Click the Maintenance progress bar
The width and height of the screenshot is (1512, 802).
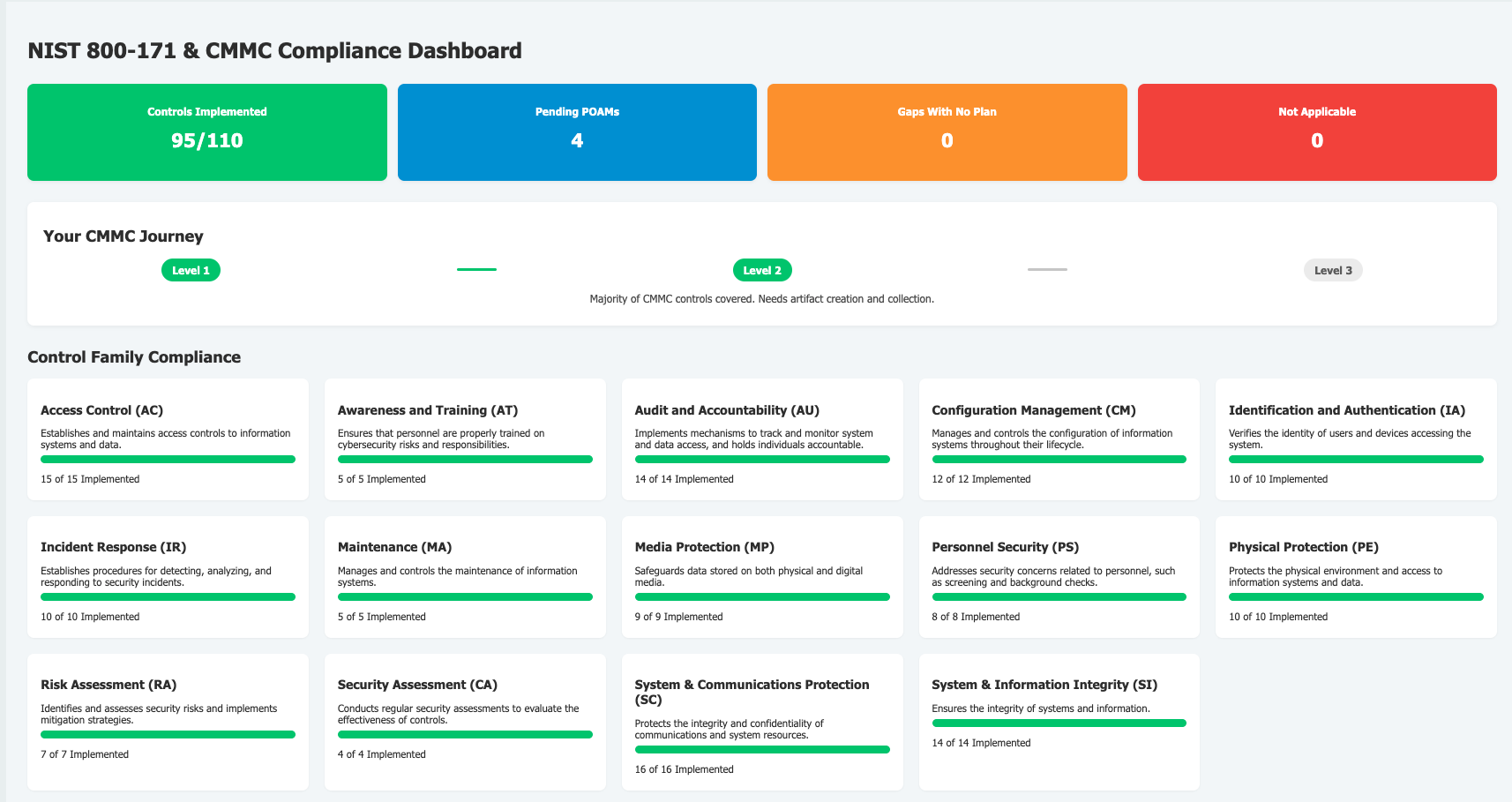(465, 596)
